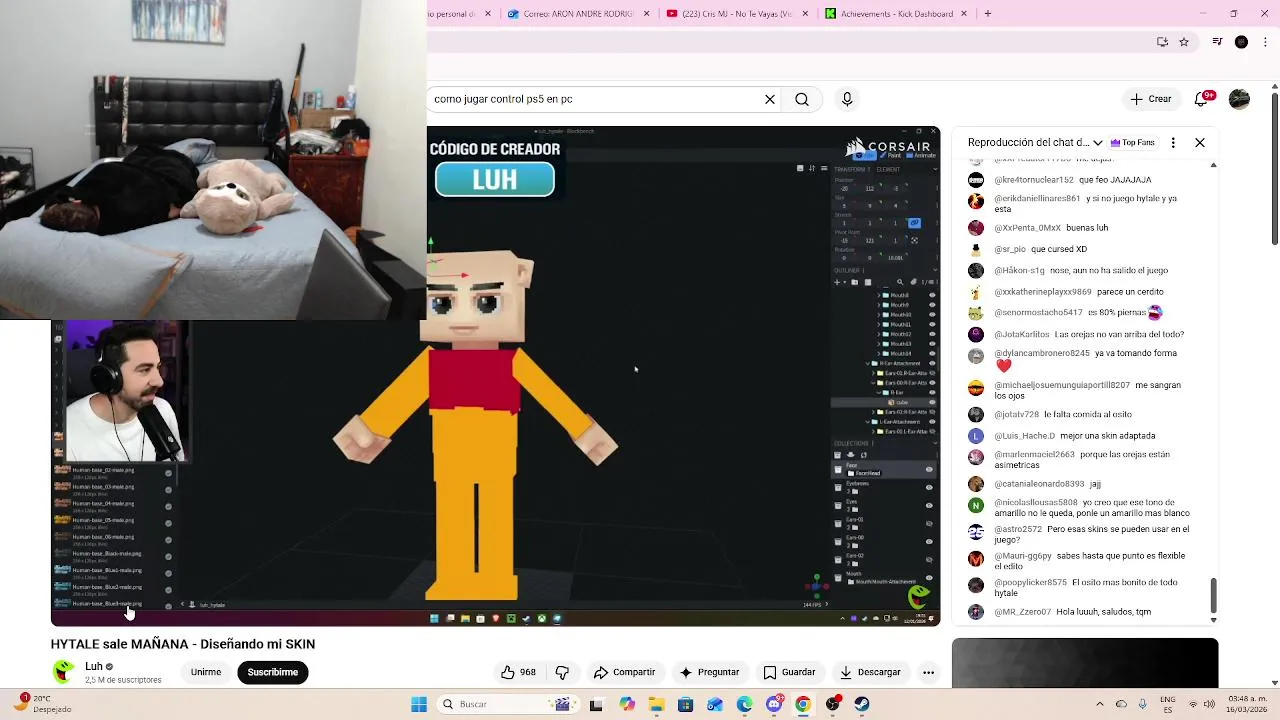Open the Luh channel avatar
1280x720 pixels.
(64, 672)
